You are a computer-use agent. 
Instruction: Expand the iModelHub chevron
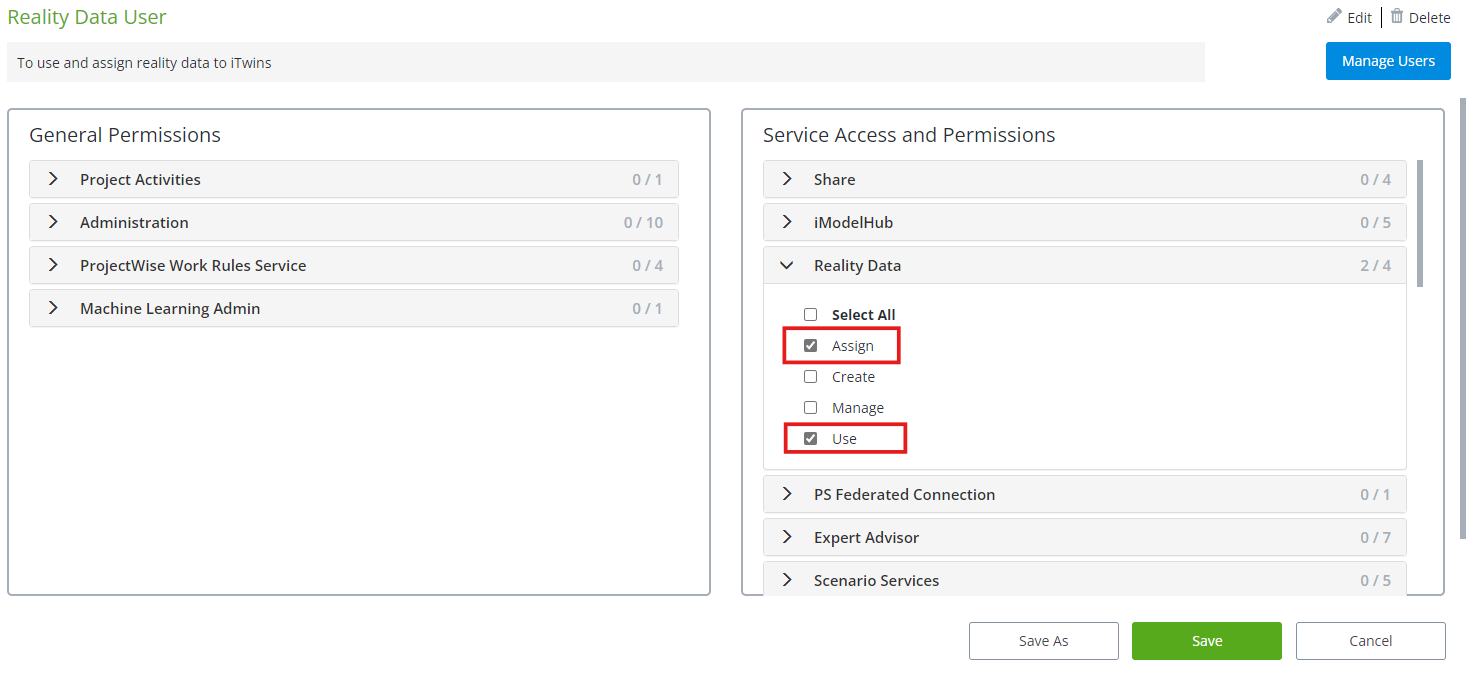tap(788, 223)
